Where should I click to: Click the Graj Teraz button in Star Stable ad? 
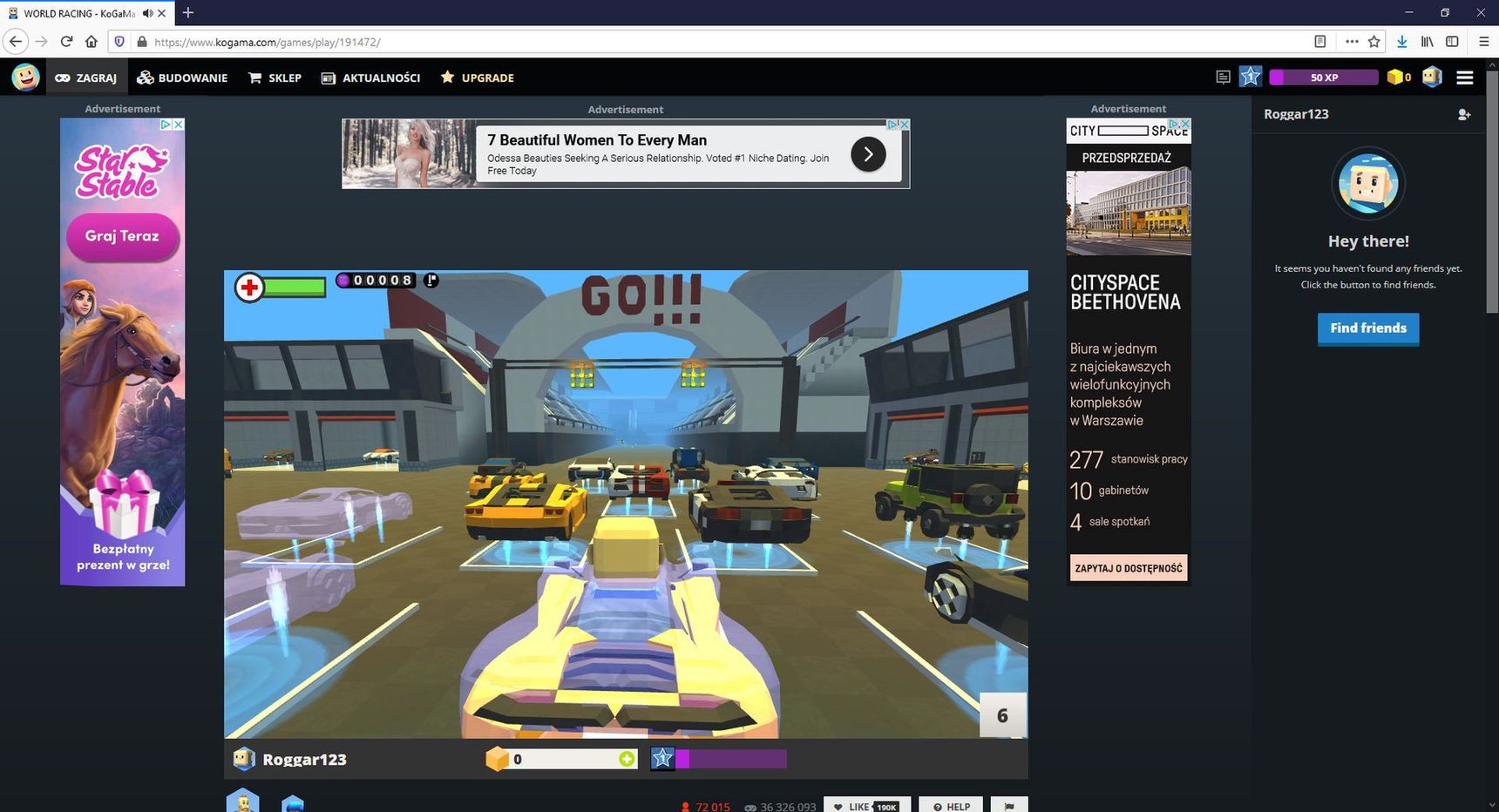[122, 236]
